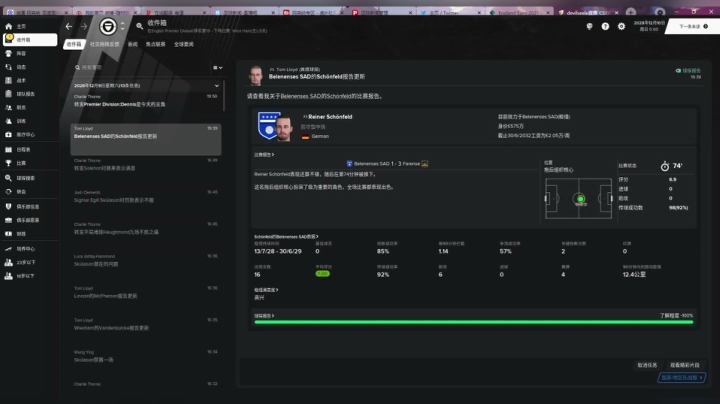The height and width of the screenshot is (404, 720).
Task: Click the 观看精彩片段 button
Action: click(x=685, y=365)
